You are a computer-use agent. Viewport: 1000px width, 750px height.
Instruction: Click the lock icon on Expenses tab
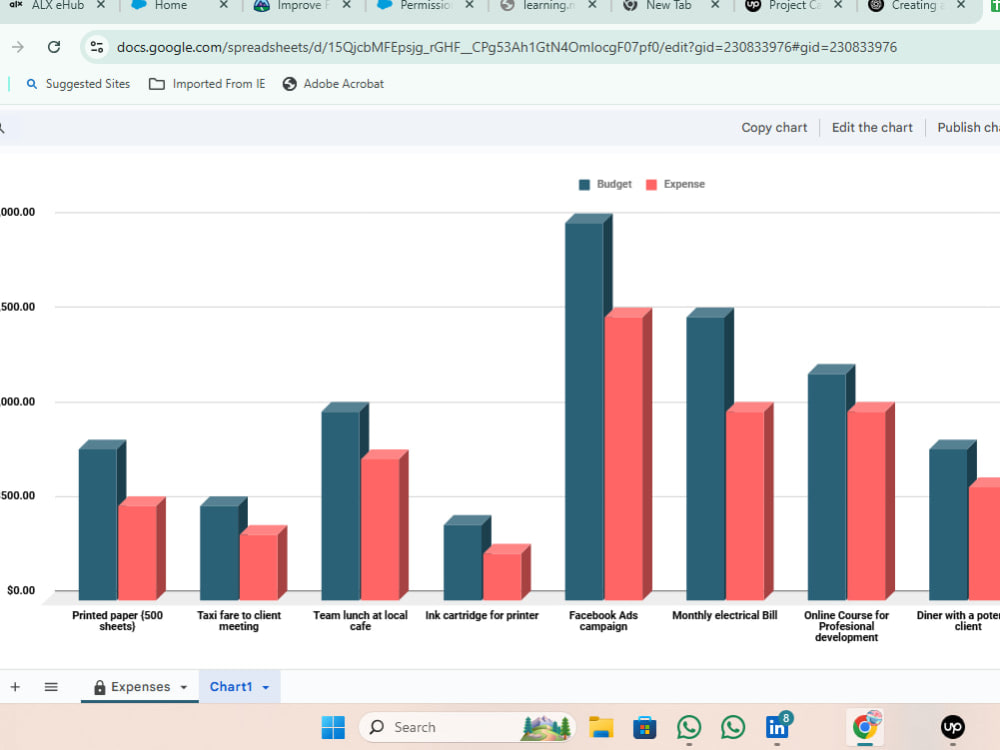pos(99,687)
